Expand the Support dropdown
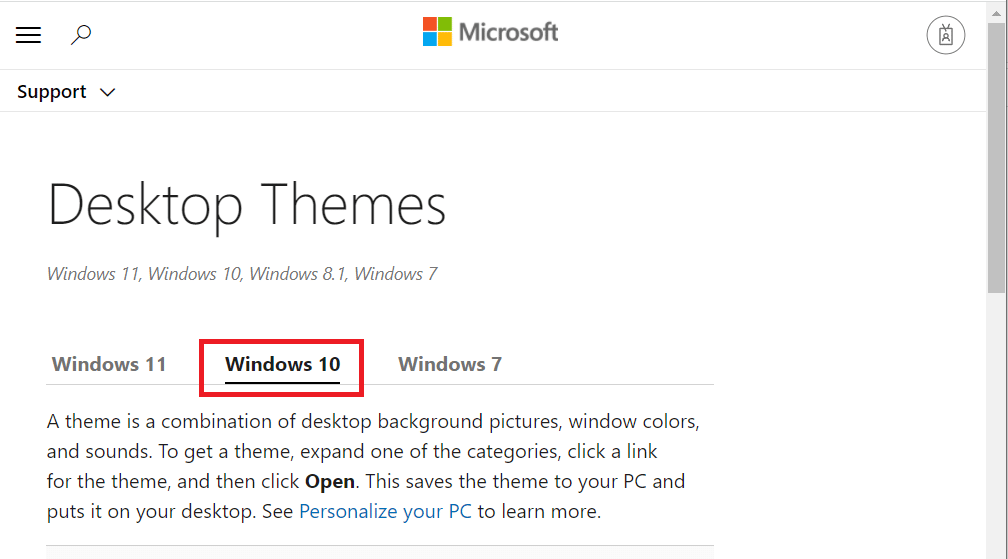The image size is (1008, 559). 66,92
